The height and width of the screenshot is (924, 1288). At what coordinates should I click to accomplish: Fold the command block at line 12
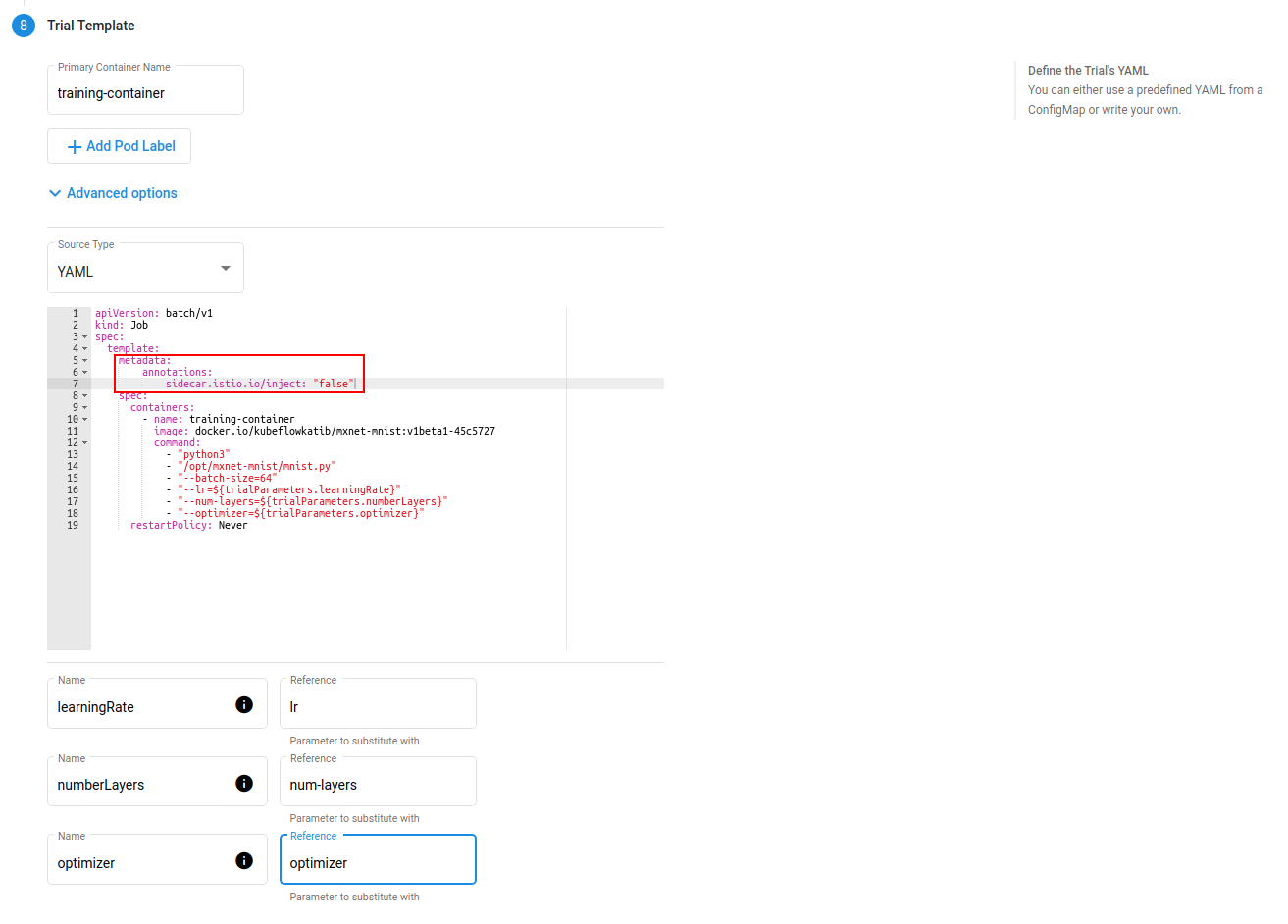(x=84, y=443)
